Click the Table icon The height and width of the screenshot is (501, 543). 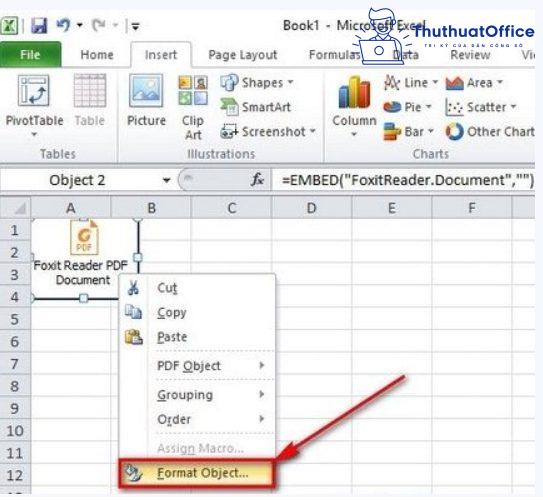pos(90,91)
